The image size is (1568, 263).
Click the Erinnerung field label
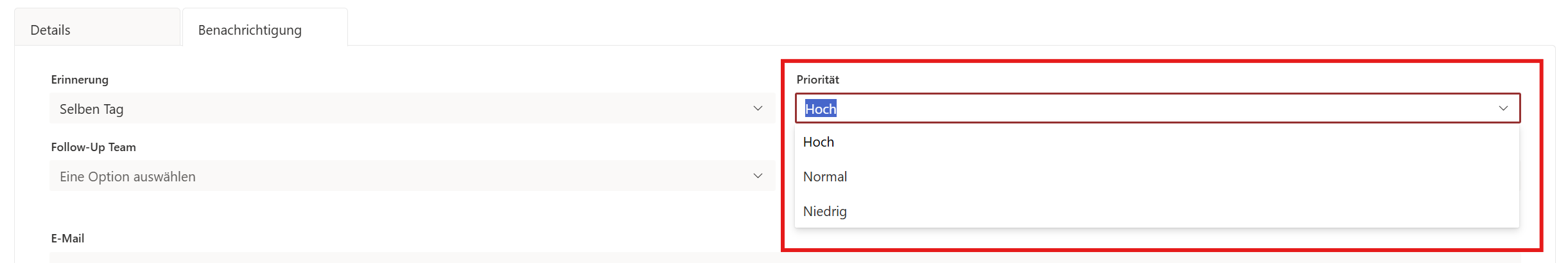click(80, 80)
